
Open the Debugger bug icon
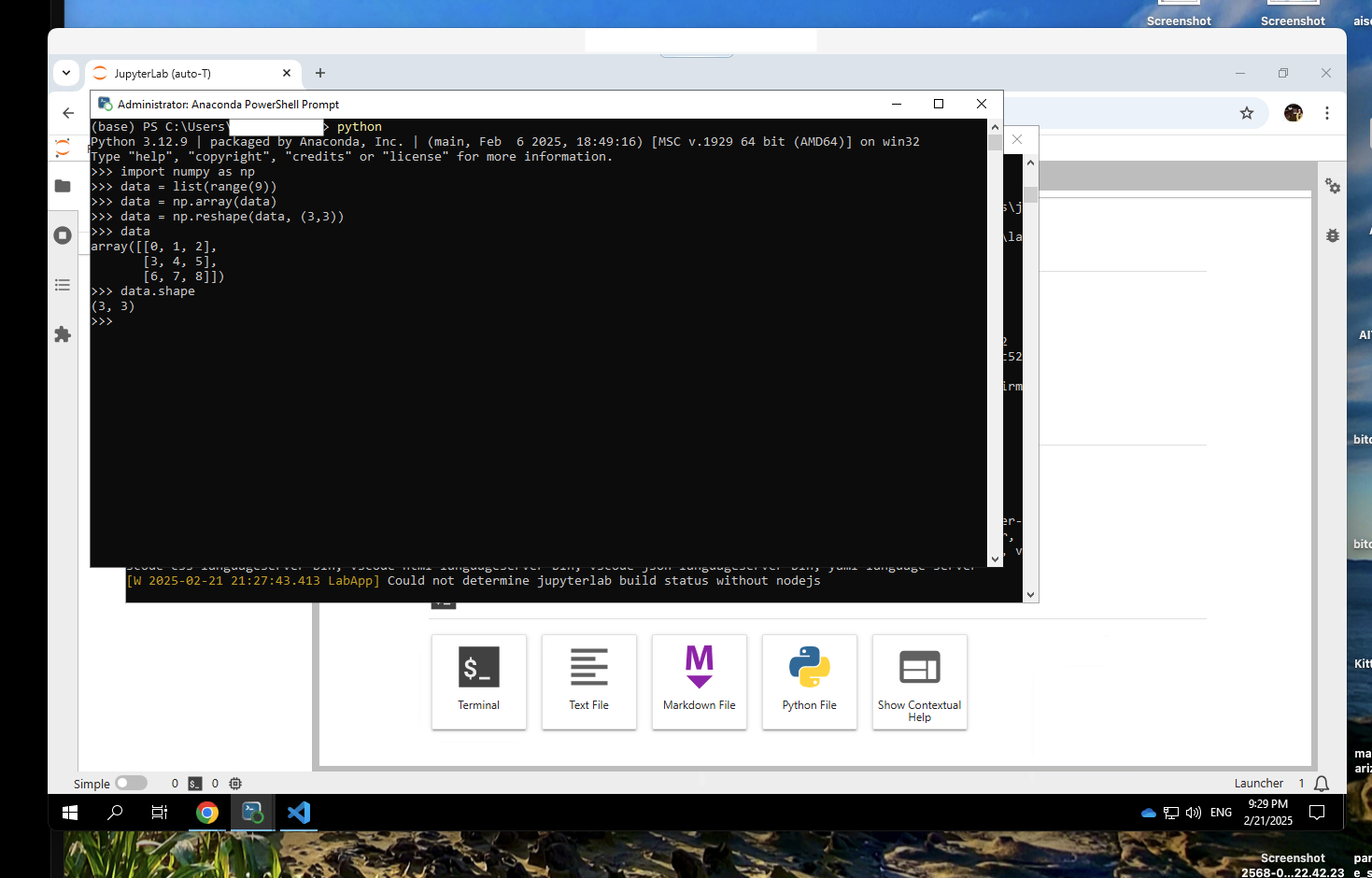click(x=1333, y=235)
